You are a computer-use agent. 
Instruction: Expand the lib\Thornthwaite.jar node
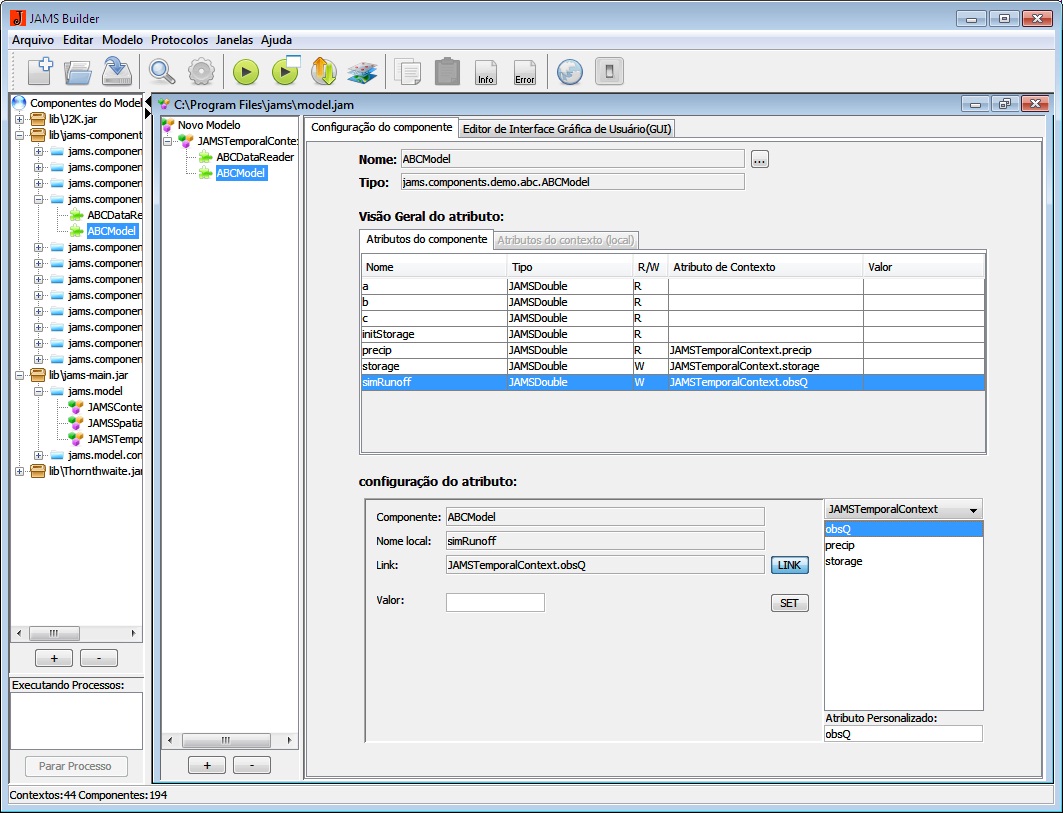[20, 471]
